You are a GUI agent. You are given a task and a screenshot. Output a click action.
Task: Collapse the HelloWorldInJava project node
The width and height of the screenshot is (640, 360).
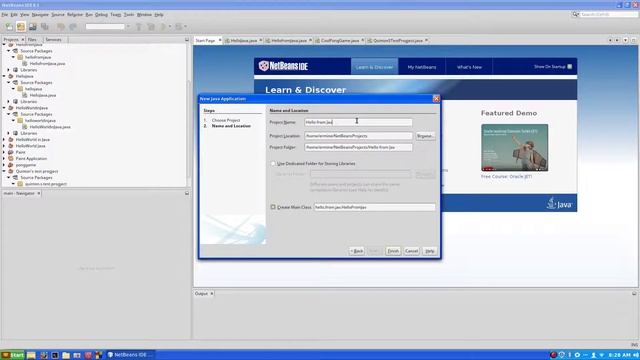(x=4, y=108)
